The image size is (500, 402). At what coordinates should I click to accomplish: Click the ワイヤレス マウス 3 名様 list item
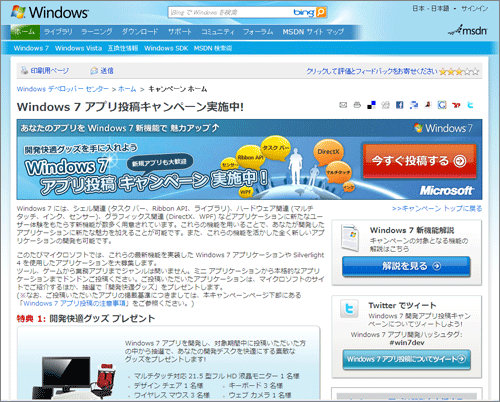pos(172,395)
